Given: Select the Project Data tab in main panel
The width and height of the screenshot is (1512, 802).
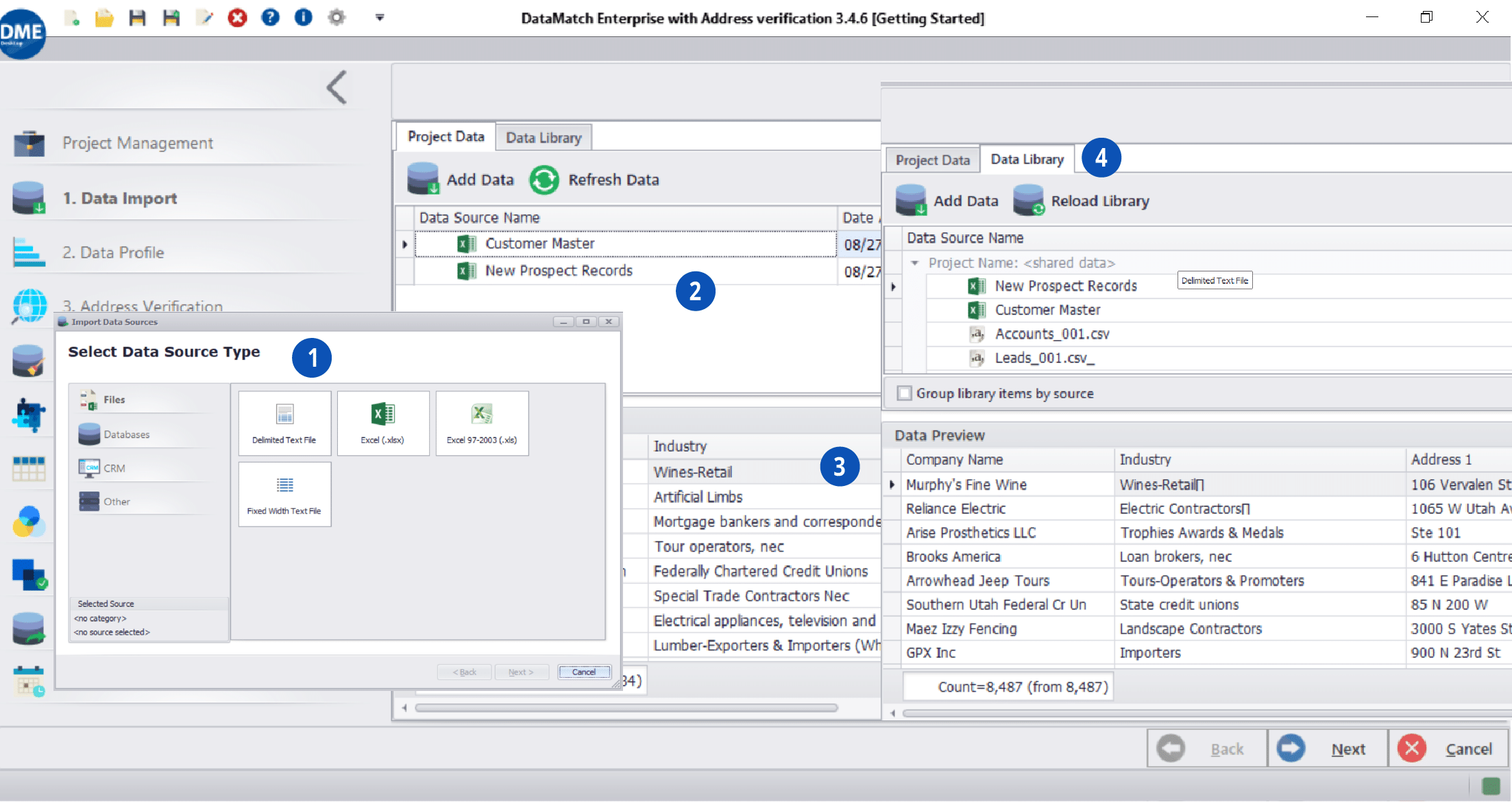Looking at the screenshot, I should [446, 137].
